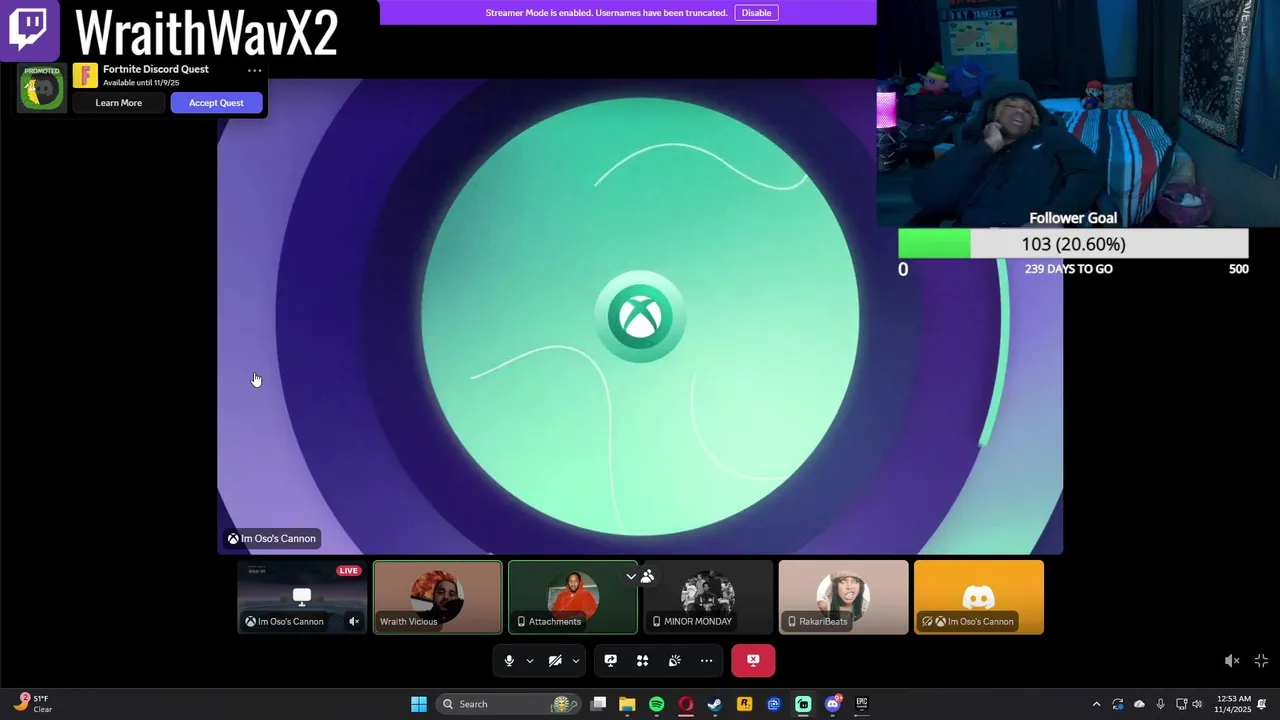
Task: Click the Twitch logo overlay
Action: (x=28, y=30)
